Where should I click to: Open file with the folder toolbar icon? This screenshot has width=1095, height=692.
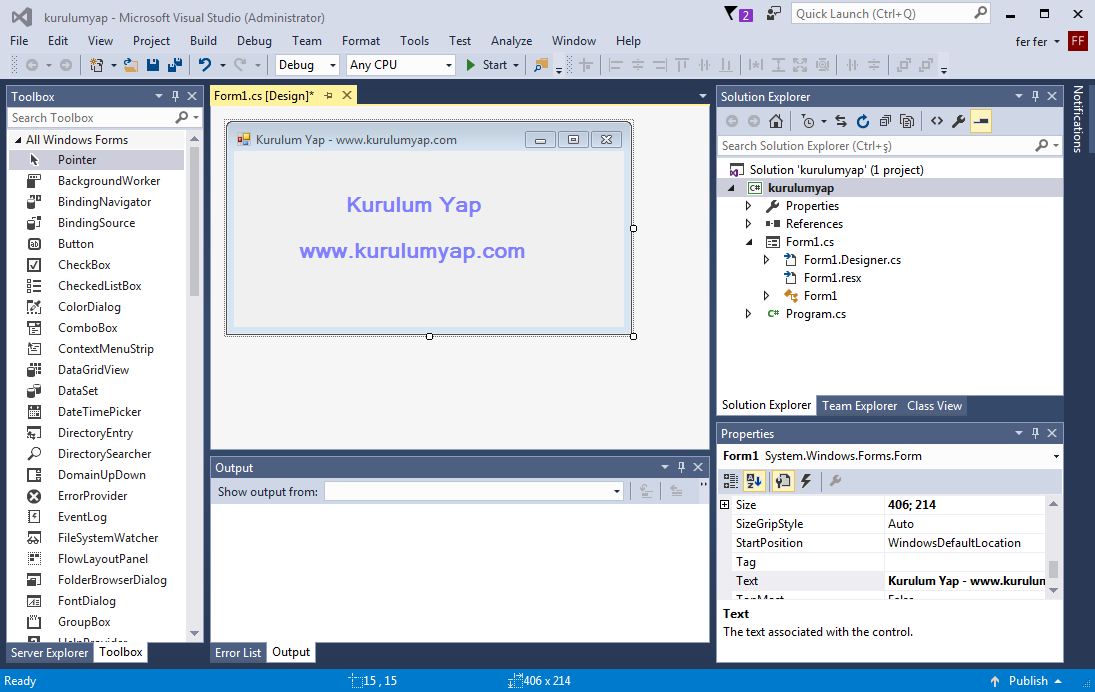(130, 65)
